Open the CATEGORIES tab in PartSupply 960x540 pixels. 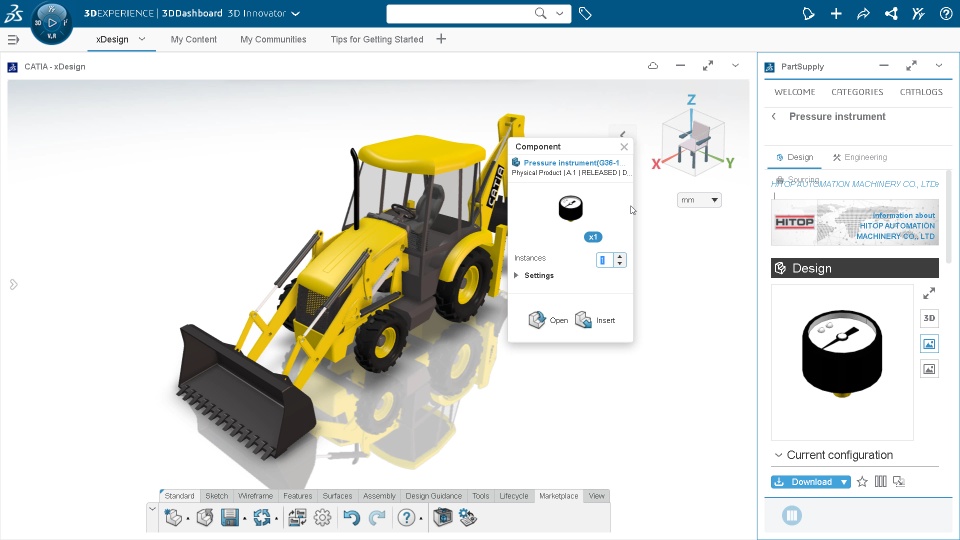[857, 92]
